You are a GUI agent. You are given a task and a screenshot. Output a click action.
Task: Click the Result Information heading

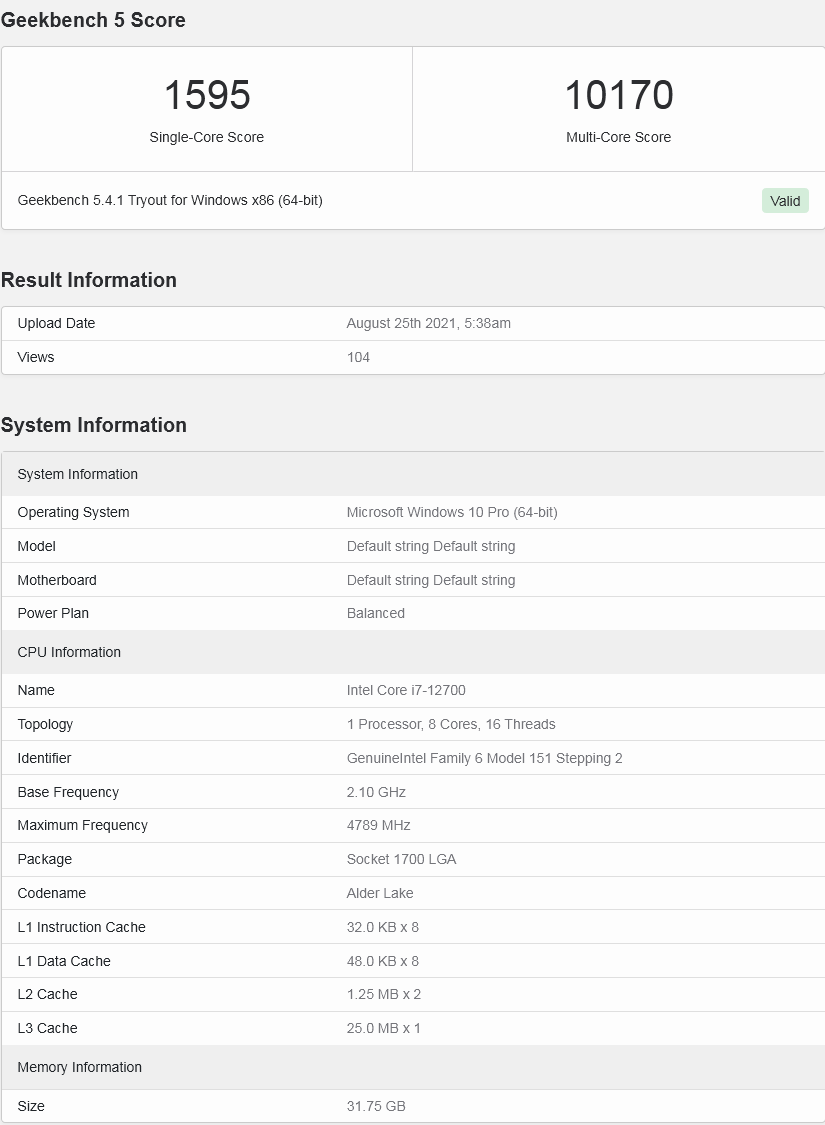click(89, 280)
